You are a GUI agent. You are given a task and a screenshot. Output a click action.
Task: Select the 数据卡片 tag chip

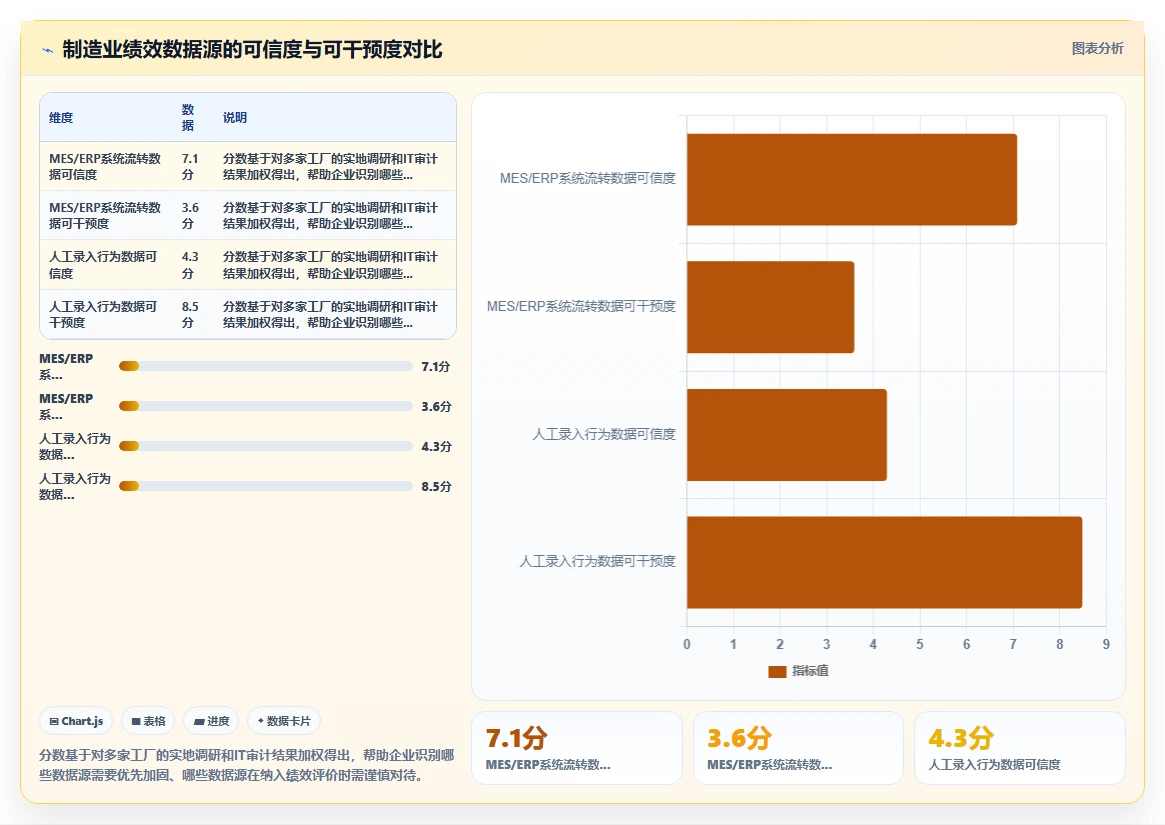click(284, 721)
